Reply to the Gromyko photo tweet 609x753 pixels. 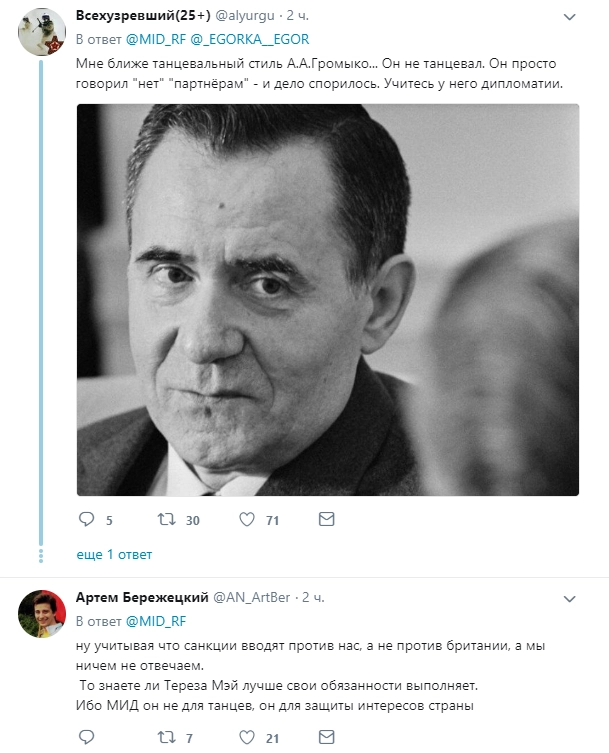(x=86, y=520)
